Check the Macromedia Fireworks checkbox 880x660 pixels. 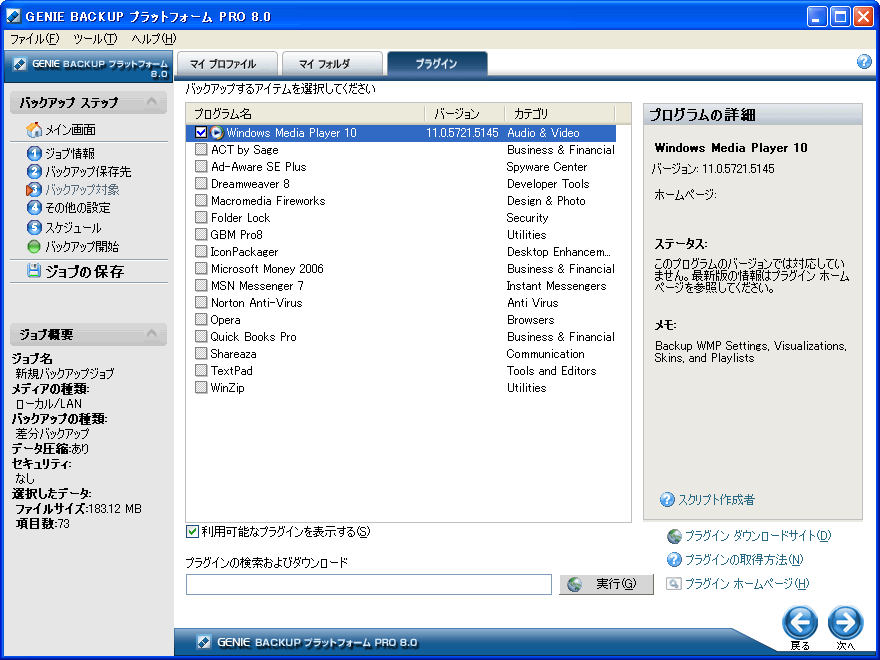pyautogui.click(x=201, y=200)
